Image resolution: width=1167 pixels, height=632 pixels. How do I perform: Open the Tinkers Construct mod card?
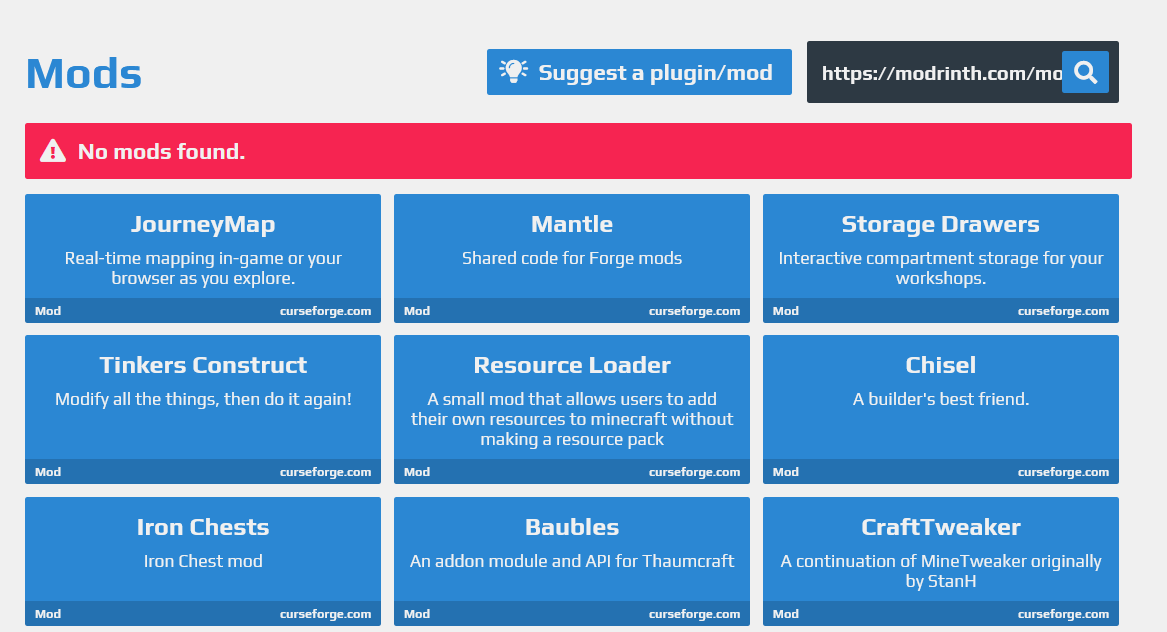coord(203,409)
